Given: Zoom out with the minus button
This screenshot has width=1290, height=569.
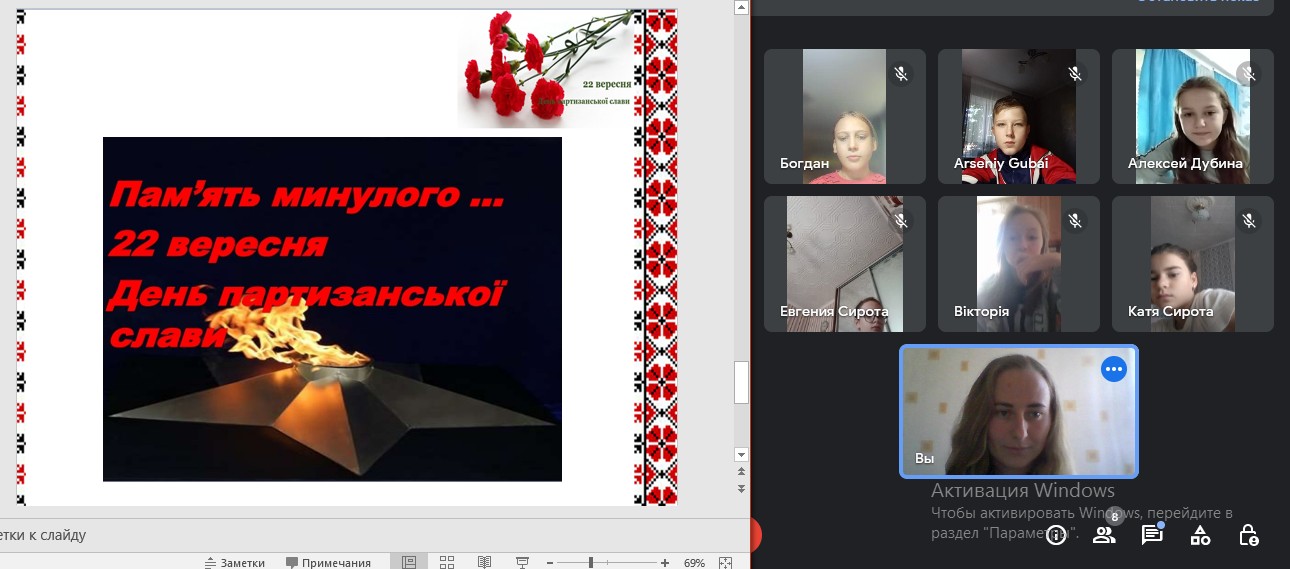Looking at the screenshot, I should [550, 563].
